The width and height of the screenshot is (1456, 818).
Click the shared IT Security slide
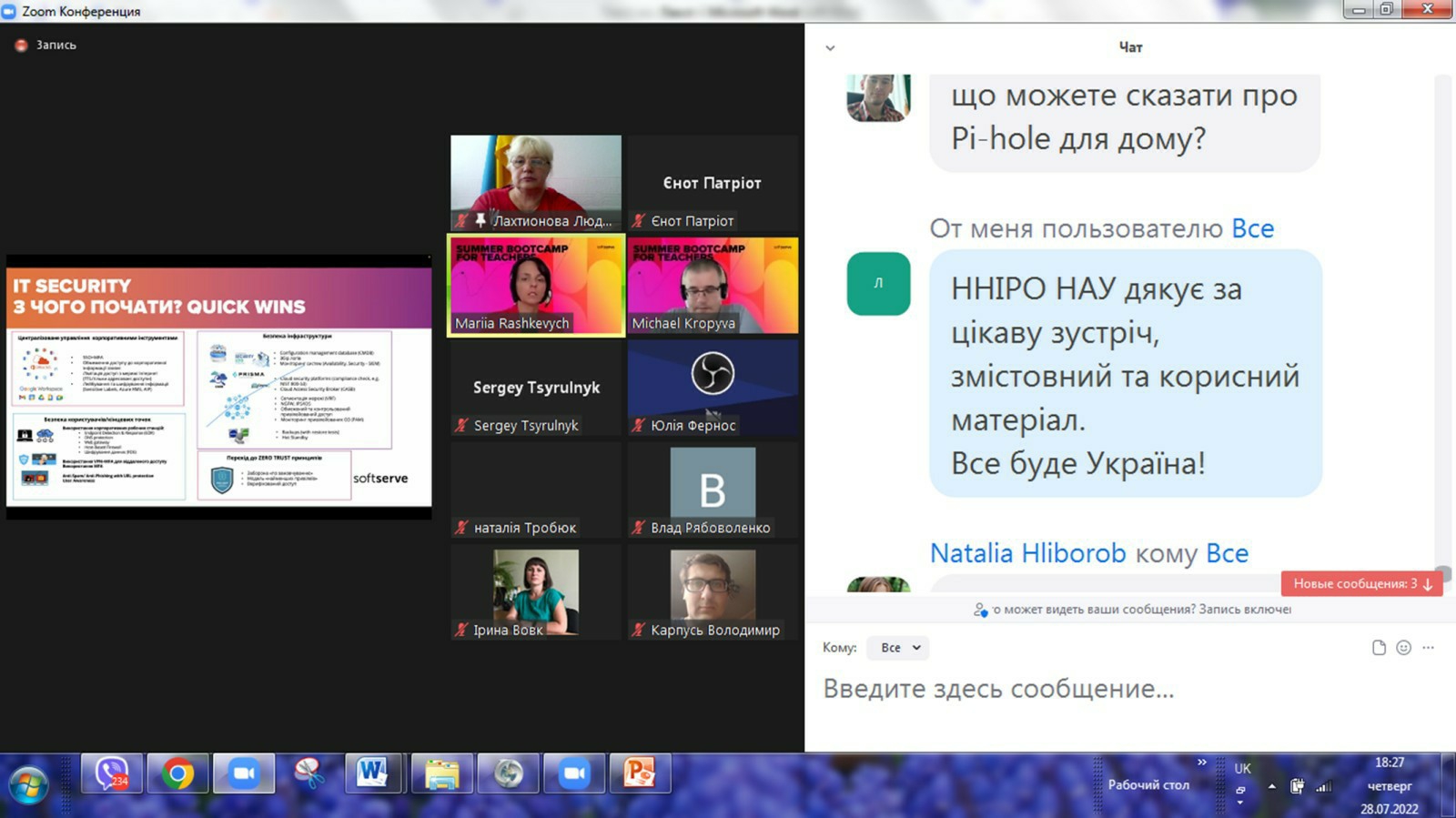[218, 387]
